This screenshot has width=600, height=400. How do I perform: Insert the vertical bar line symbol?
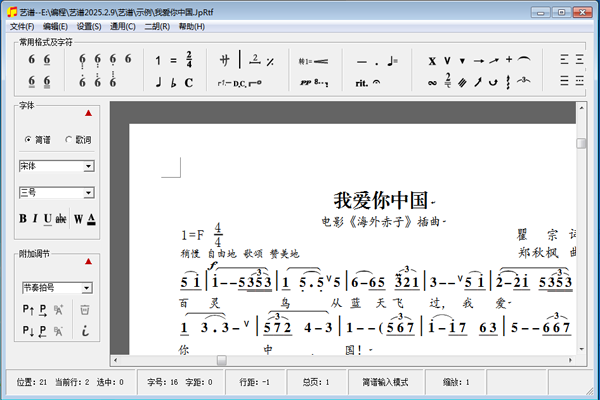240,59
